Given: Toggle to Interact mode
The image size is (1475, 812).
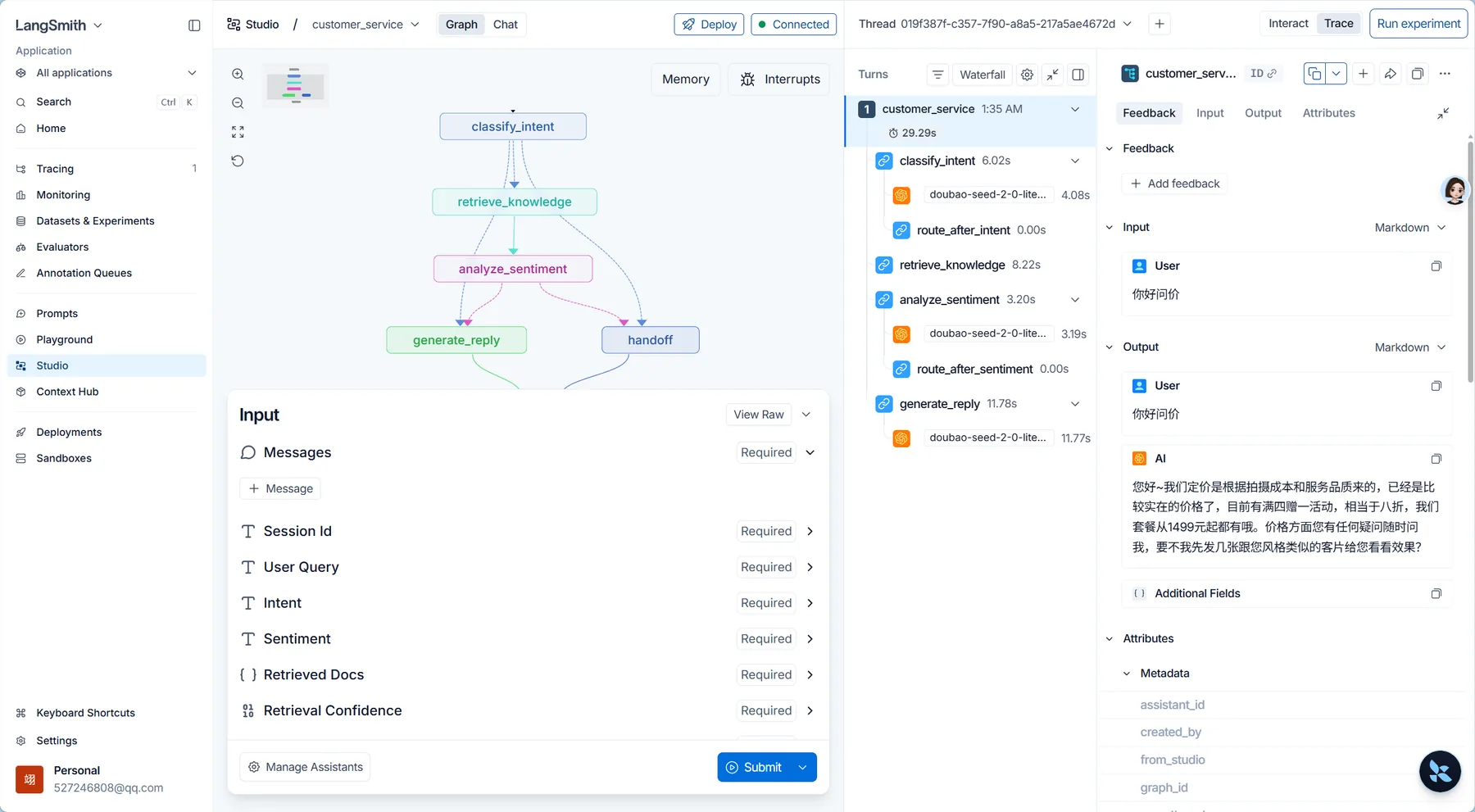Looking at the screenshot, I should (1288, 24).
